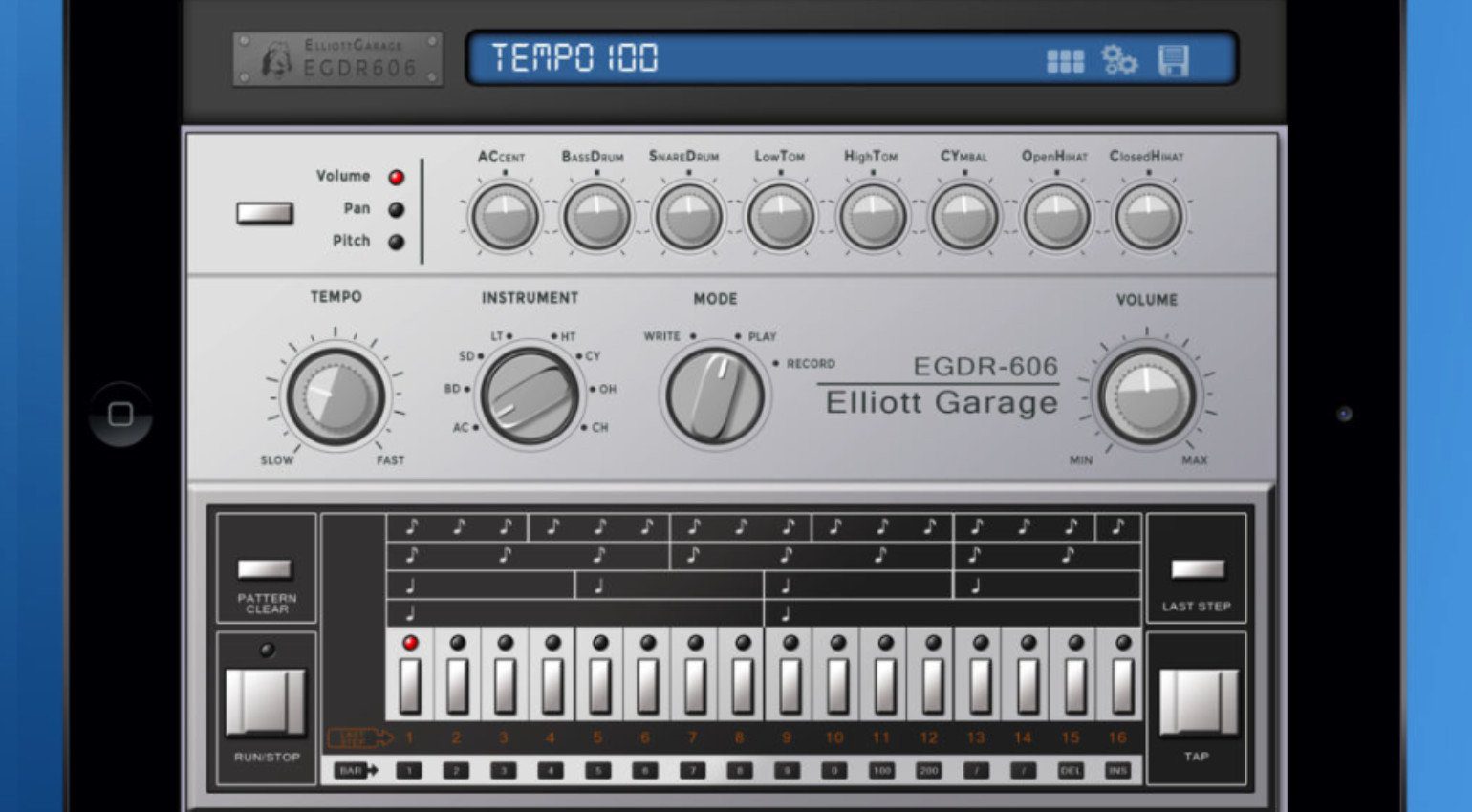1472x812 pixels.
Task: Toggle step 1 button with red LED
Action: [410, 684]
